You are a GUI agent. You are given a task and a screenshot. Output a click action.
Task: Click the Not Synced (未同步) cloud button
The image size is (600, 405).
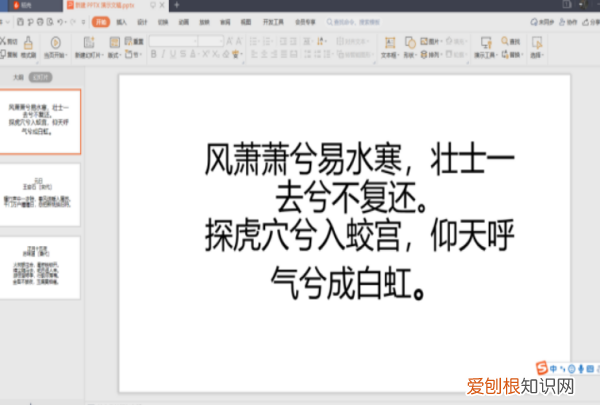(x=542, y=22)
